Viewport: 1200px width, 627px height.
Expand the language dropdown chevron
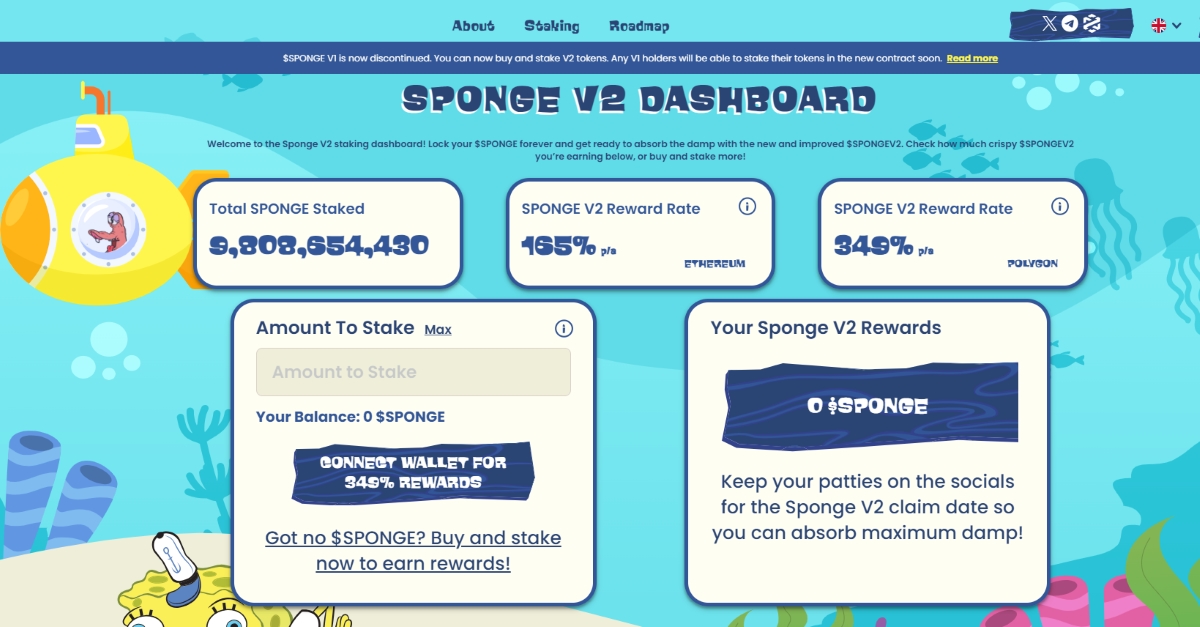tap(1175, 27)
